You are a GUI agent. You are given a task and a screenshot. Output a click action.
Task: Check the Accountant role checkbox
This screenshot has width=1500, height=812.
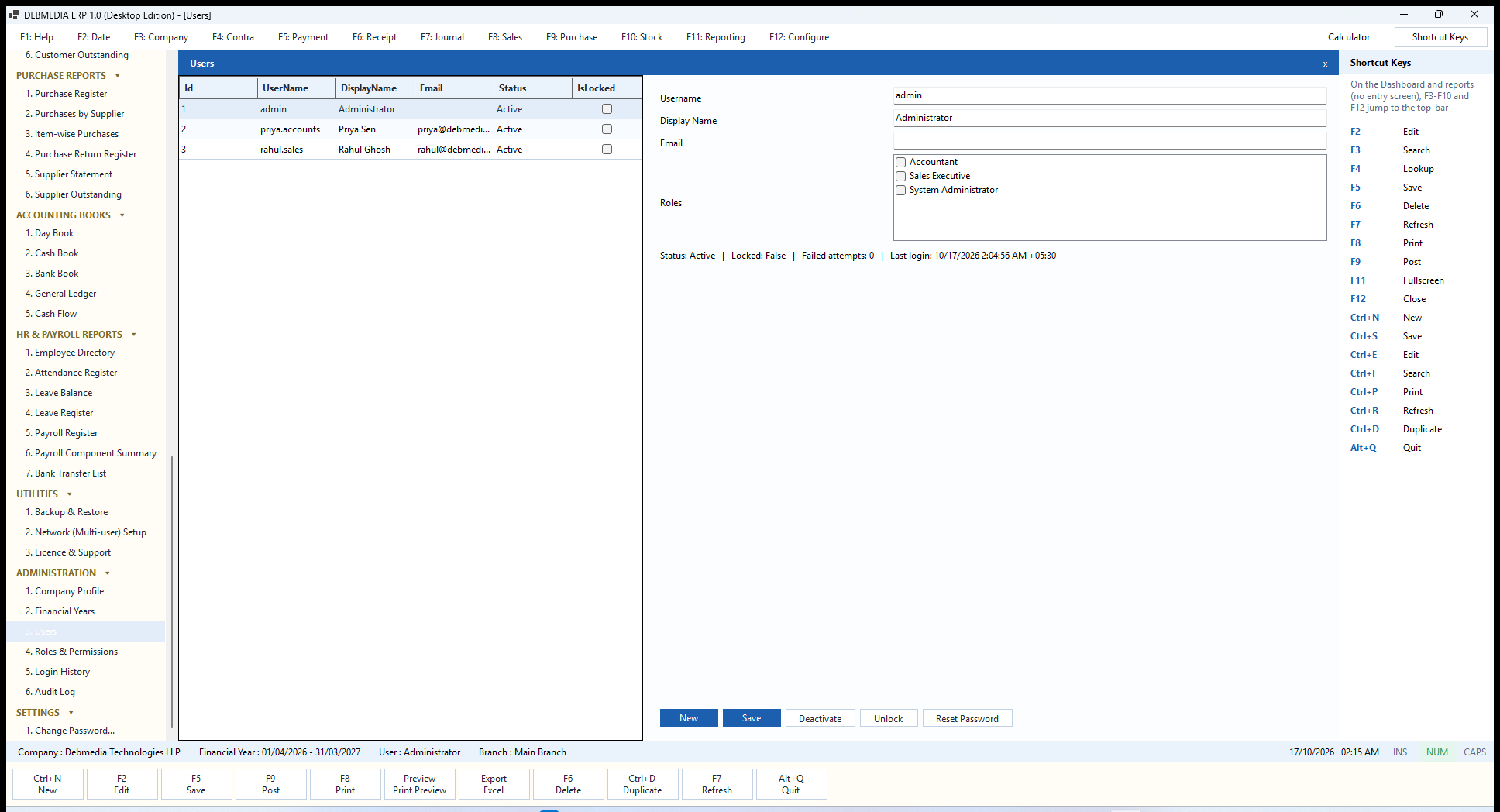901,163
